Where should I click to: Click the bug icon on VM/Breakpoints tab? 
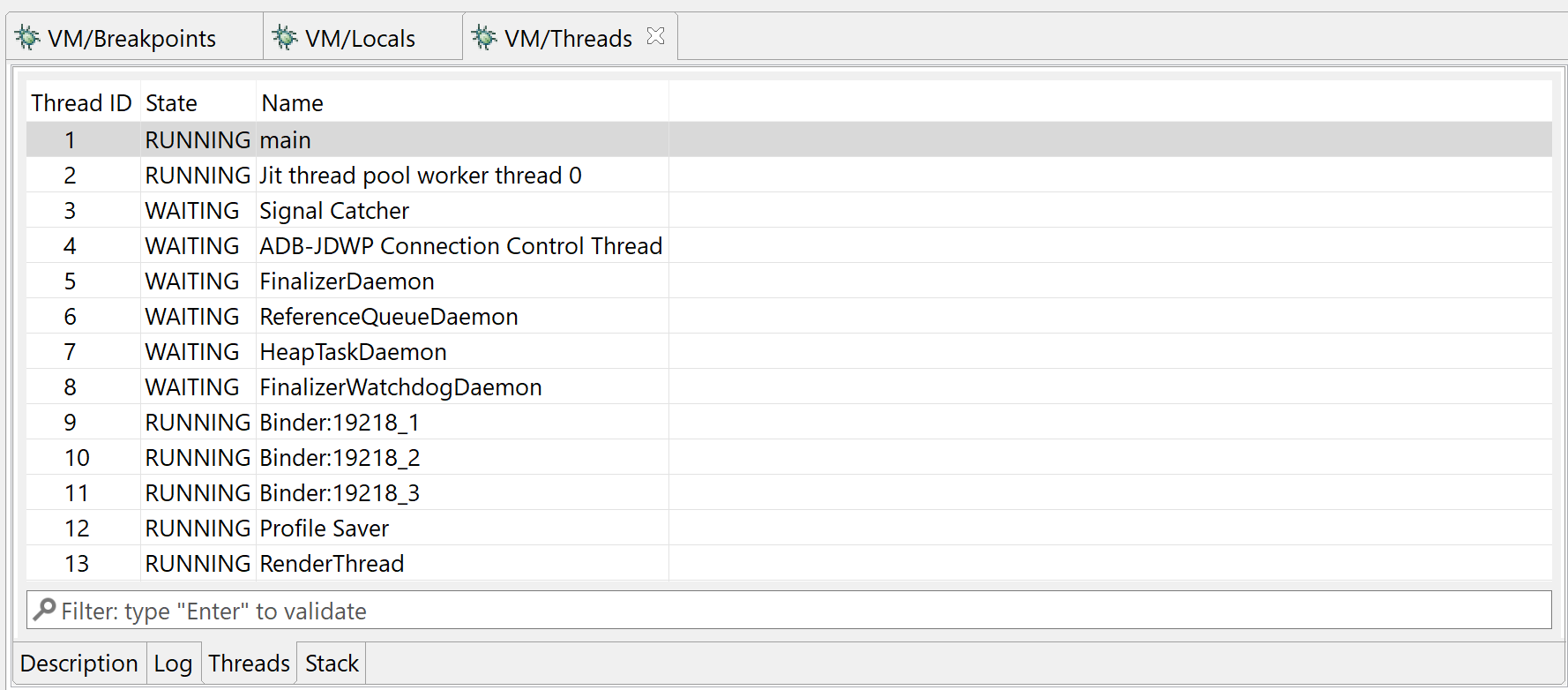coord(28,38)
